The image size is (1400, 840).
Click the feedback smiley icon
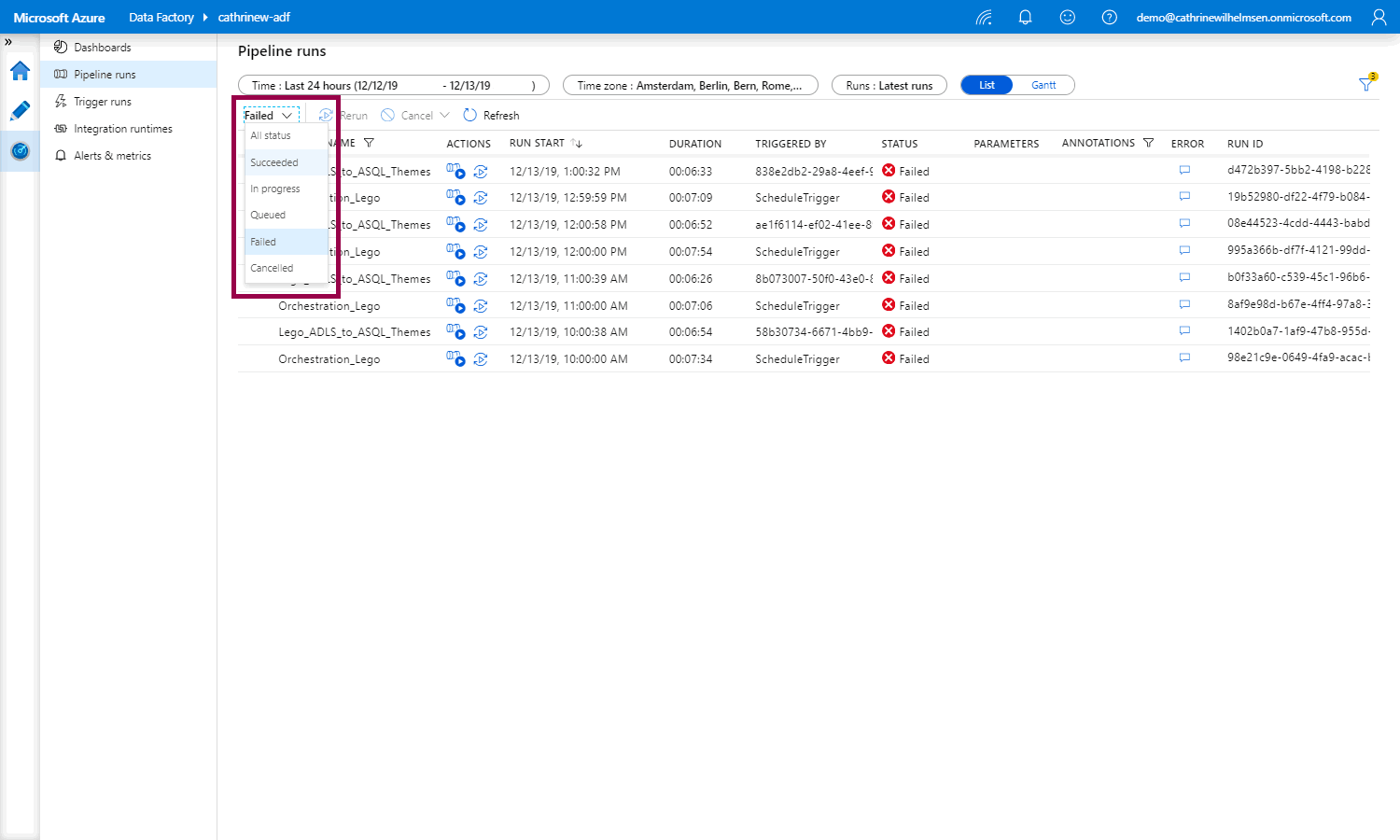coord(1068,18)
